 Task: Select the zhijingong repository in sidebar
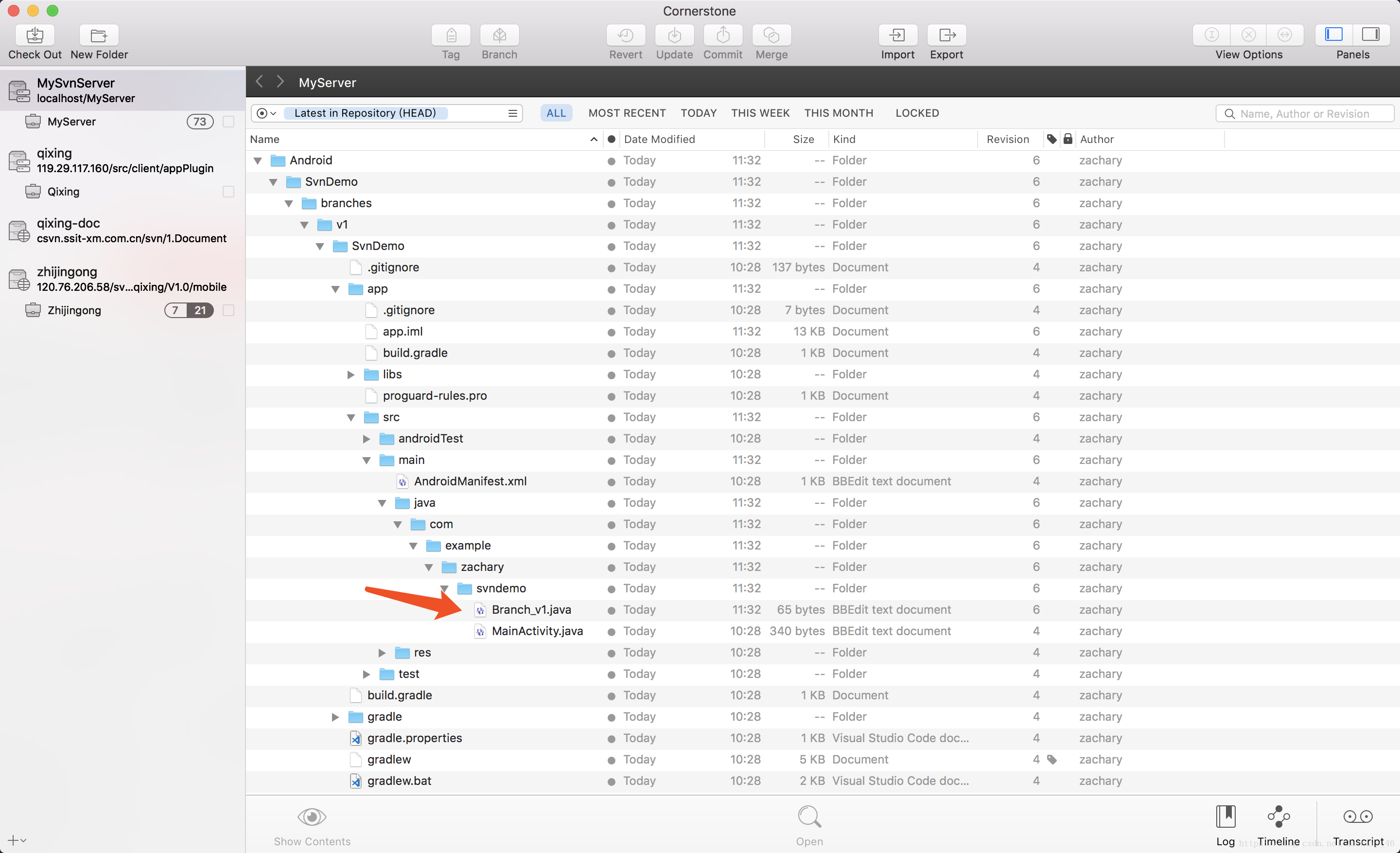122,279
